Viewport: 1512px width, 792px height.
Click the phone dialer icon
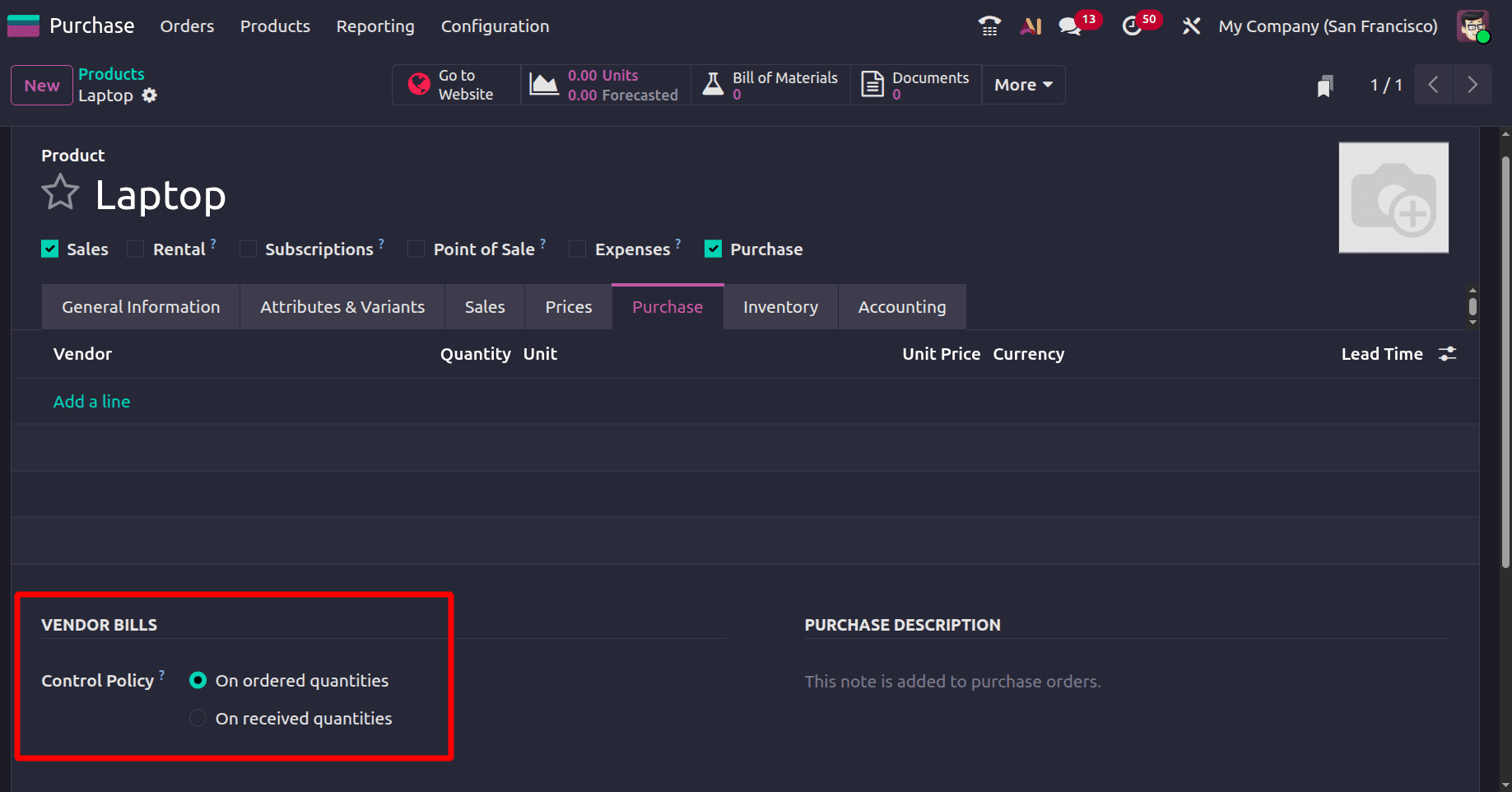click(x=989, y=26)
